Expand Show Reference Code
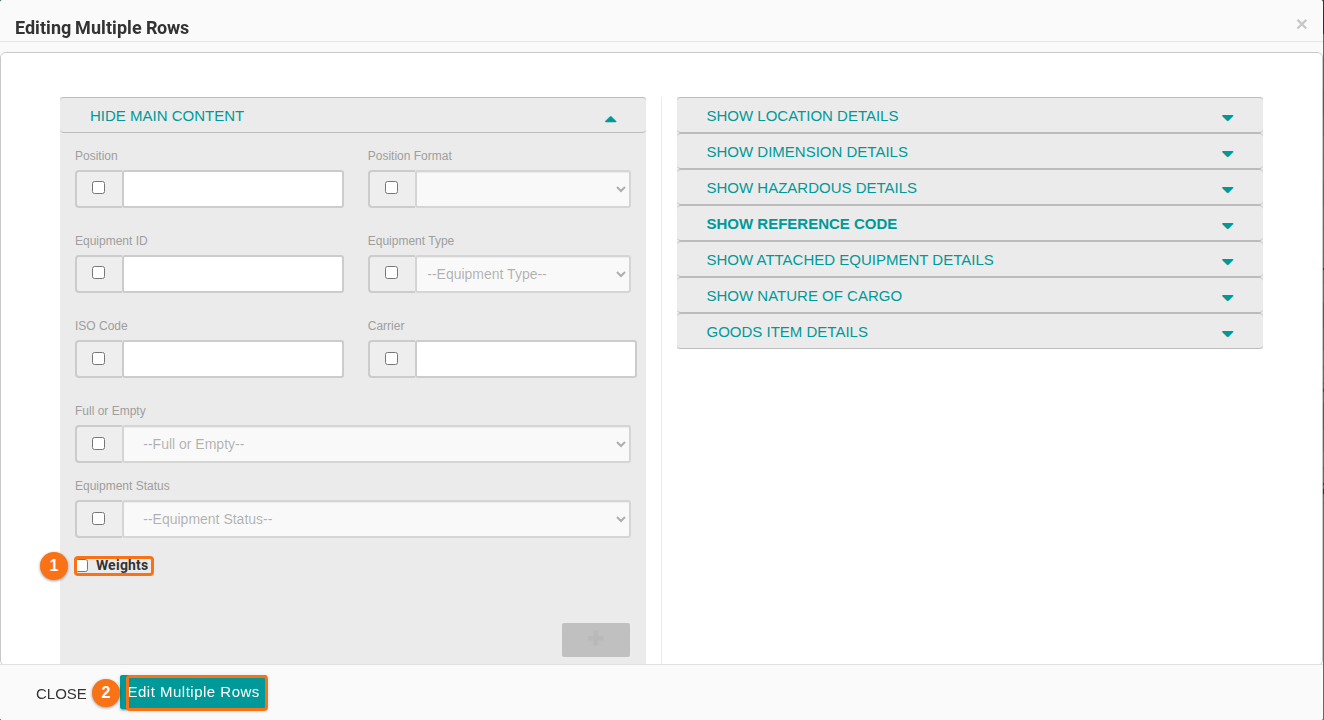This screenshot has height=720, width=1324. [970, 224]
